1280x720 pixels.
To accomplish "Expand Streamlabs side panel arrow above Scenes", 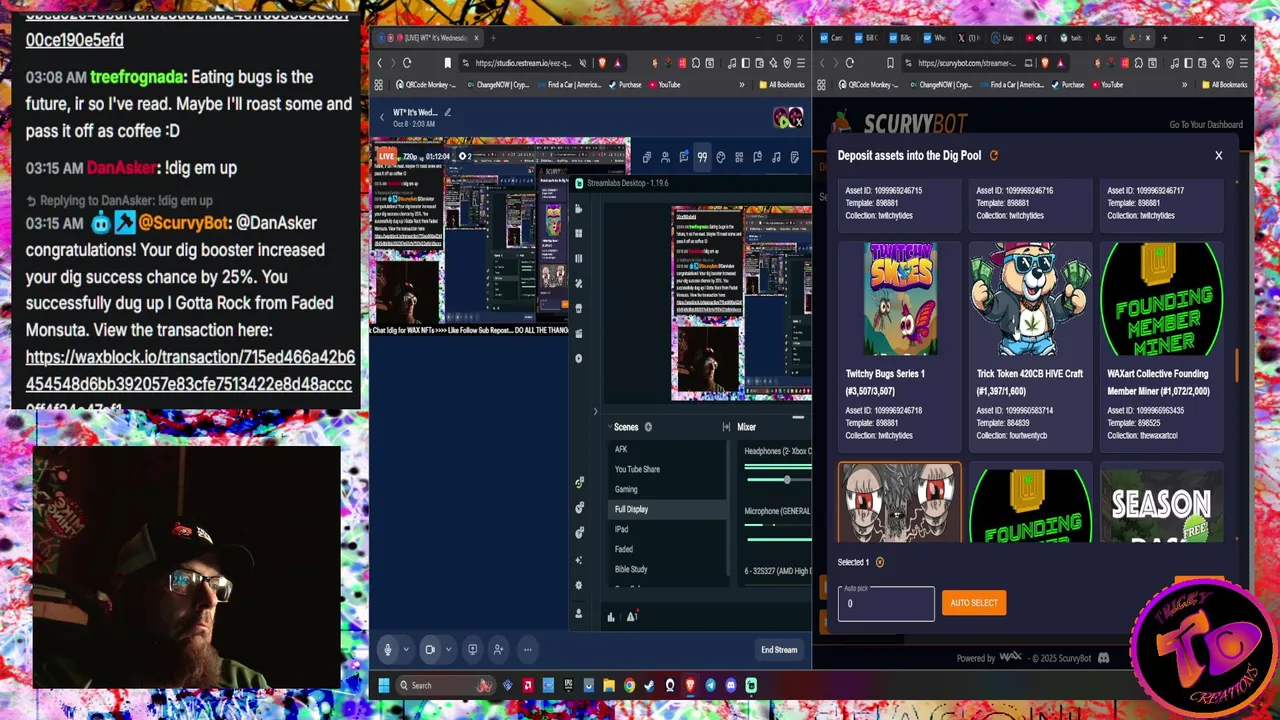I will [596, 411].
